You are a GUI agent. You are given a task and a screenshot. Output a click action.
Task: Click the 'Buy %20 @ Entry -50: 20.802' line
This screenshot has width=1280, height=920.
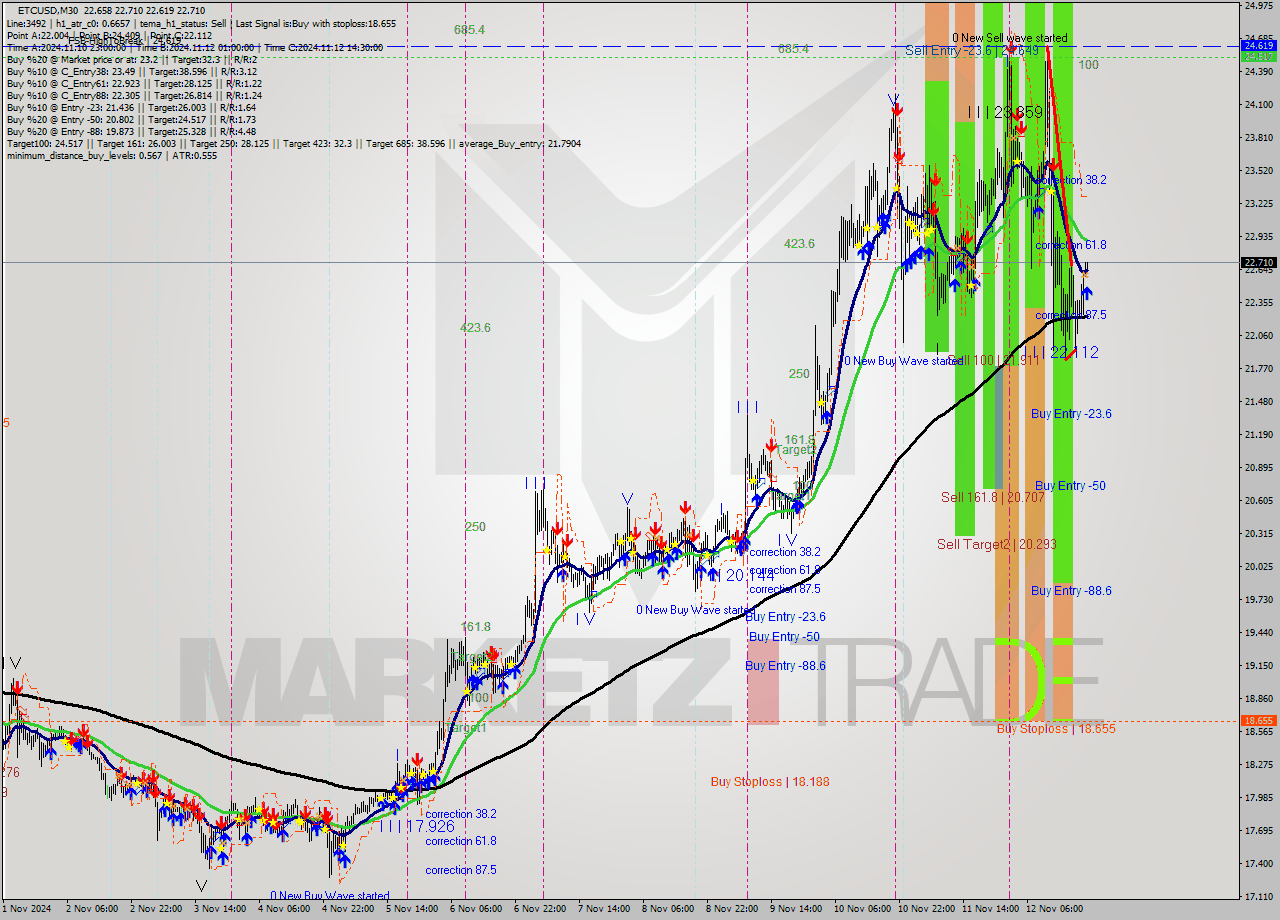click(131, 119)
